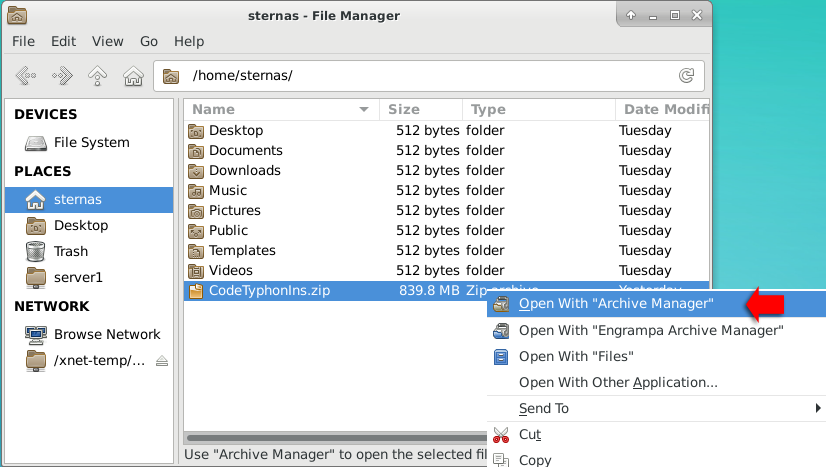Screen dimensions: 826x467
Task: Click the horizontal scrollbar below the file list
Action: [337, 438]
